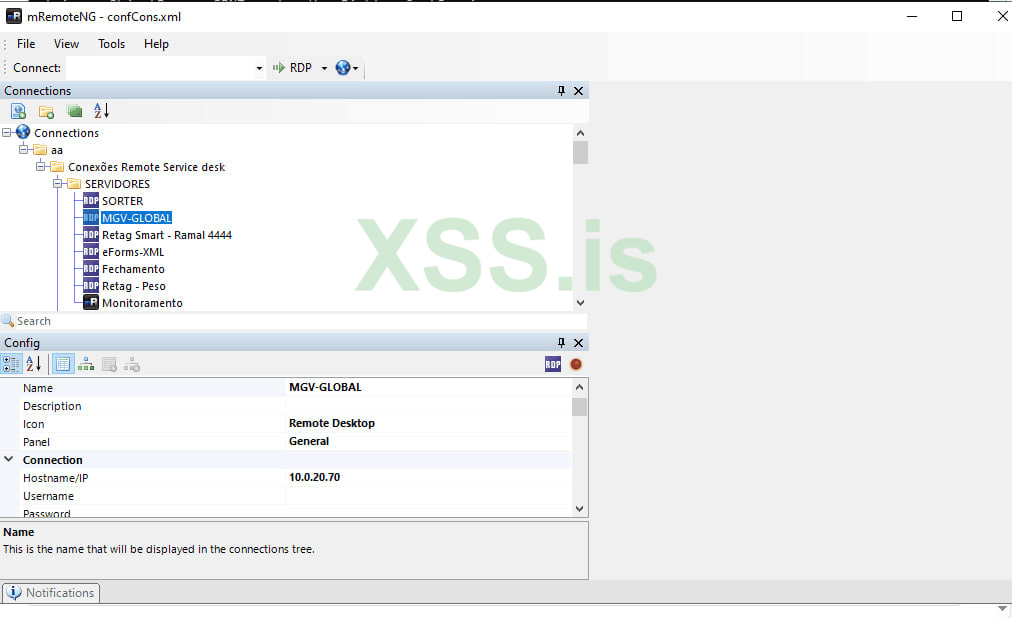Screen dimensions: 1012x618
Task: Pin the Connections panel
Action: tap(561, 91)
